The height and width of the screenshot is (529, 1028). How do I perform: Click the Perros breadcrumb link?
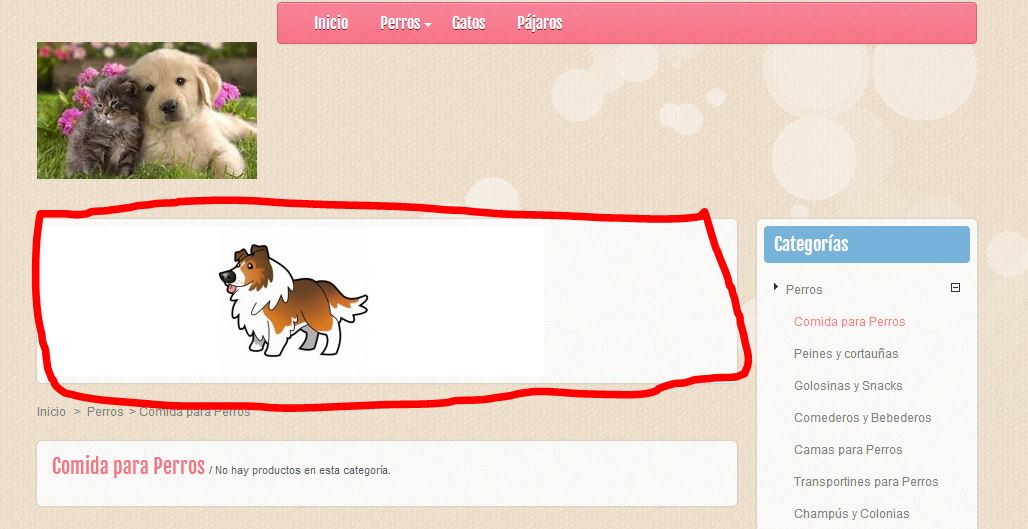pyautogui.click(x=105, y=412)
